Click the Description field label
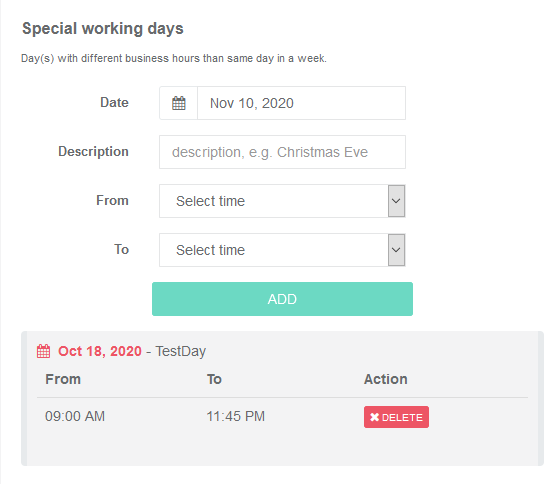 [93, 151]
